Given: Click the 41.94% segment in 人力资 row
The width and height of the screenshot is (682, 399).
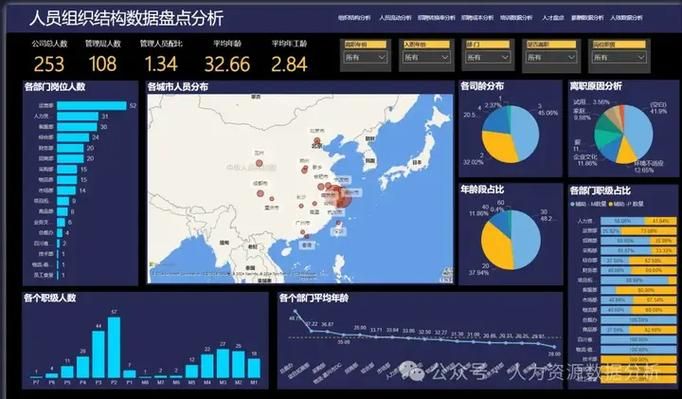Looking at the screenshot, I should (x=660, y=221).
